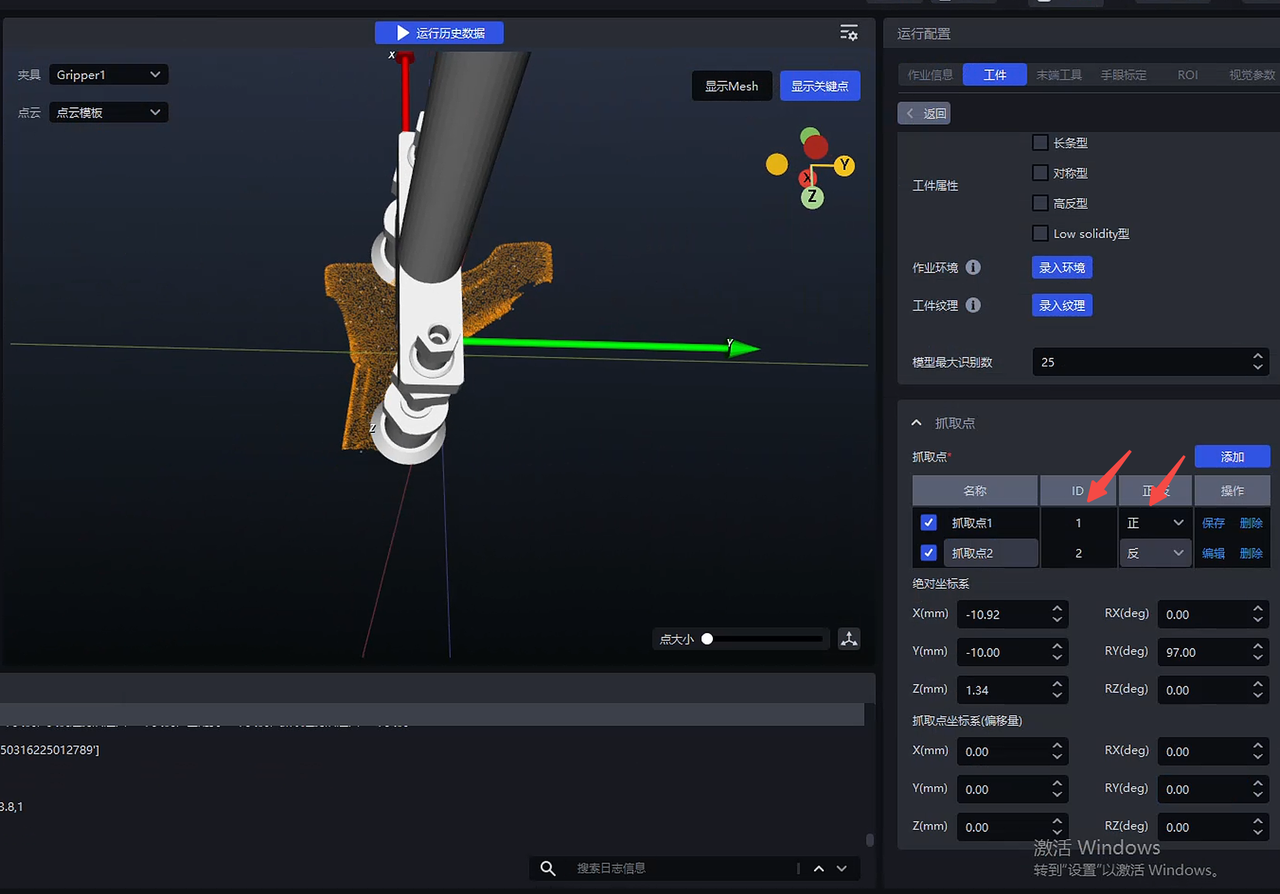This screenshot has height=894, width=1280.
Task: Uncheck the 抓取点1 row checkbox
Action: click(x=928, y=523)
